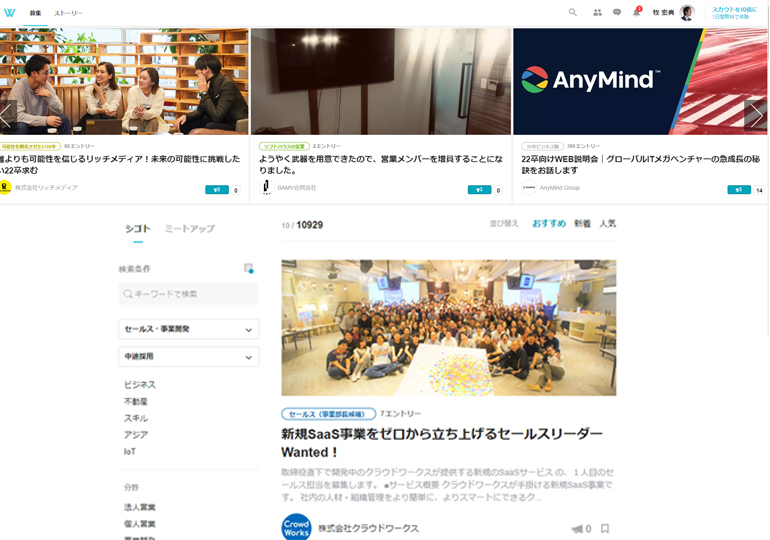Click the CrowdWorks round company logo

(297, 527)
